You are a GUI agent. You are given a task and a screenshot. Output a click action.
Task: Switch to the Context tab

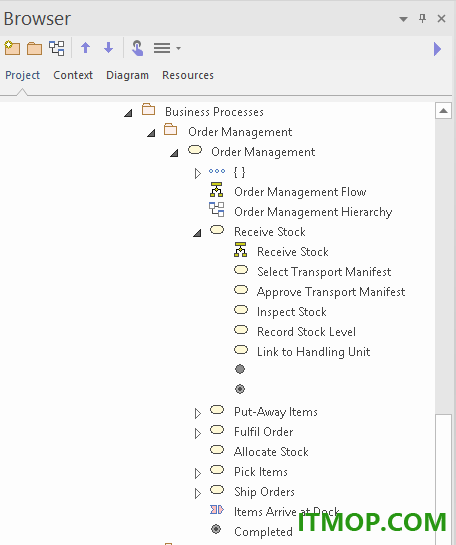point(73,75)
